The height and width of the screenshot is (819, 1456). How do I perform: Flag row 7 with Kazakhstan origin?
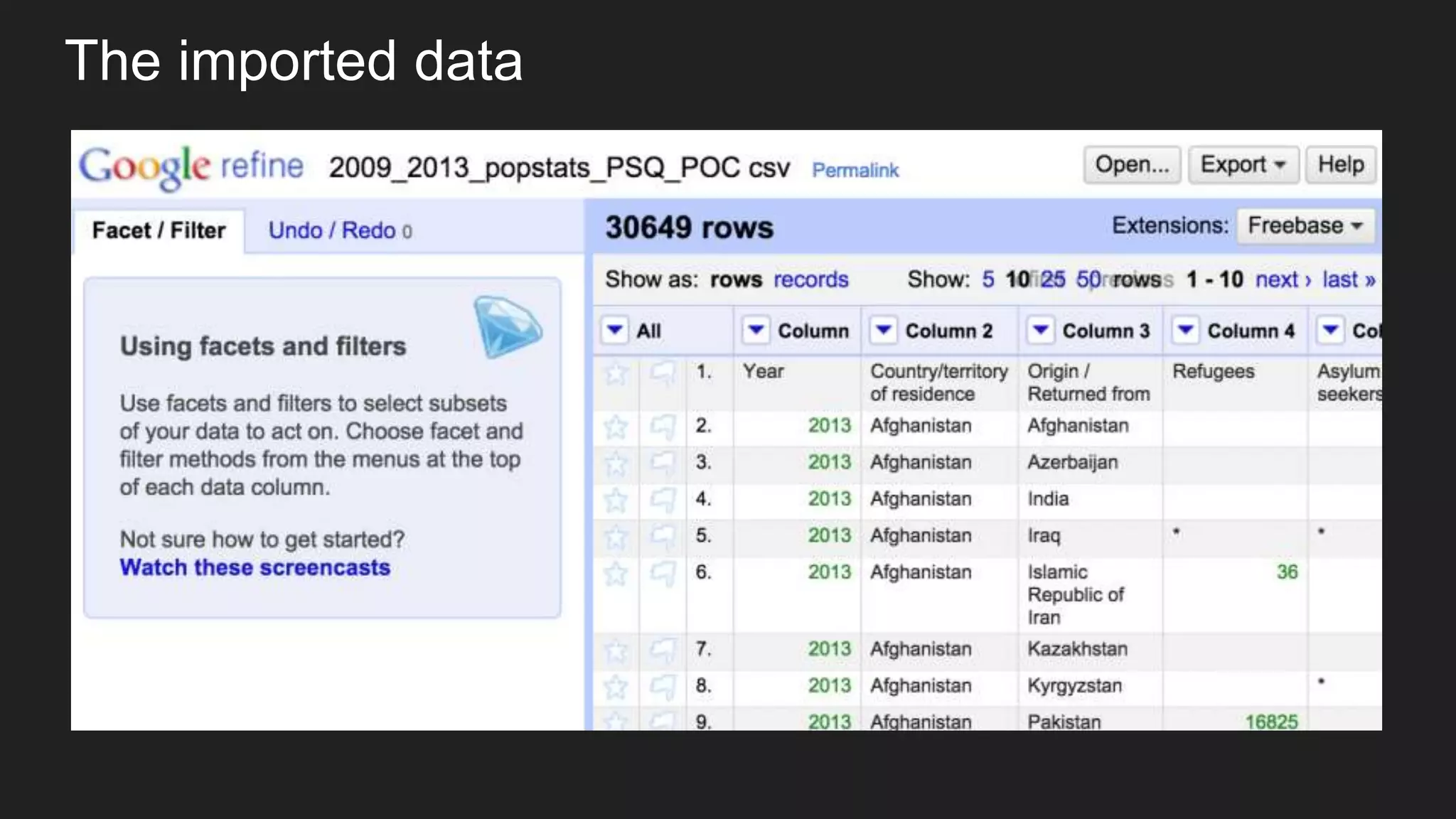[x=663, y=651]
